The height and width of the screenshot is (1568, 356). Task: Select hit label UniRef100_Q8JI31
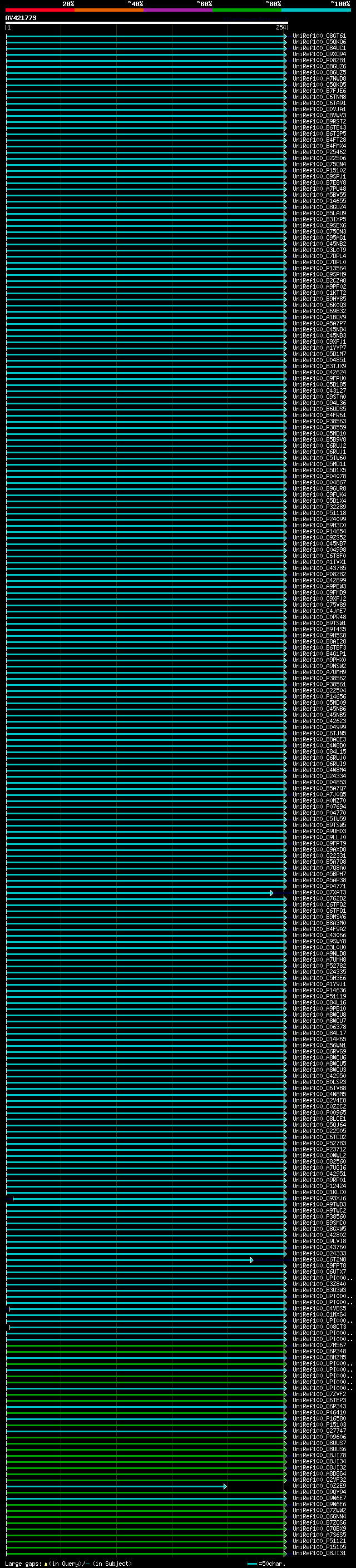(319, 1553)
